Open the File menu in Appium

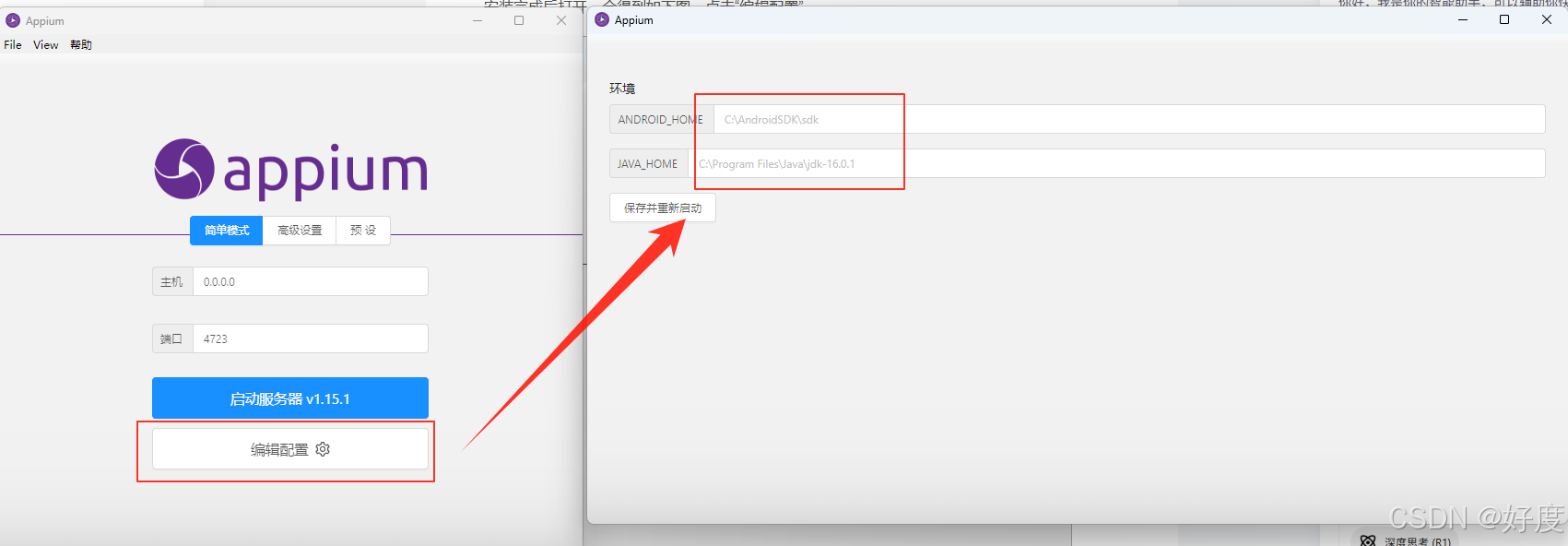click(x=13, y=44)
